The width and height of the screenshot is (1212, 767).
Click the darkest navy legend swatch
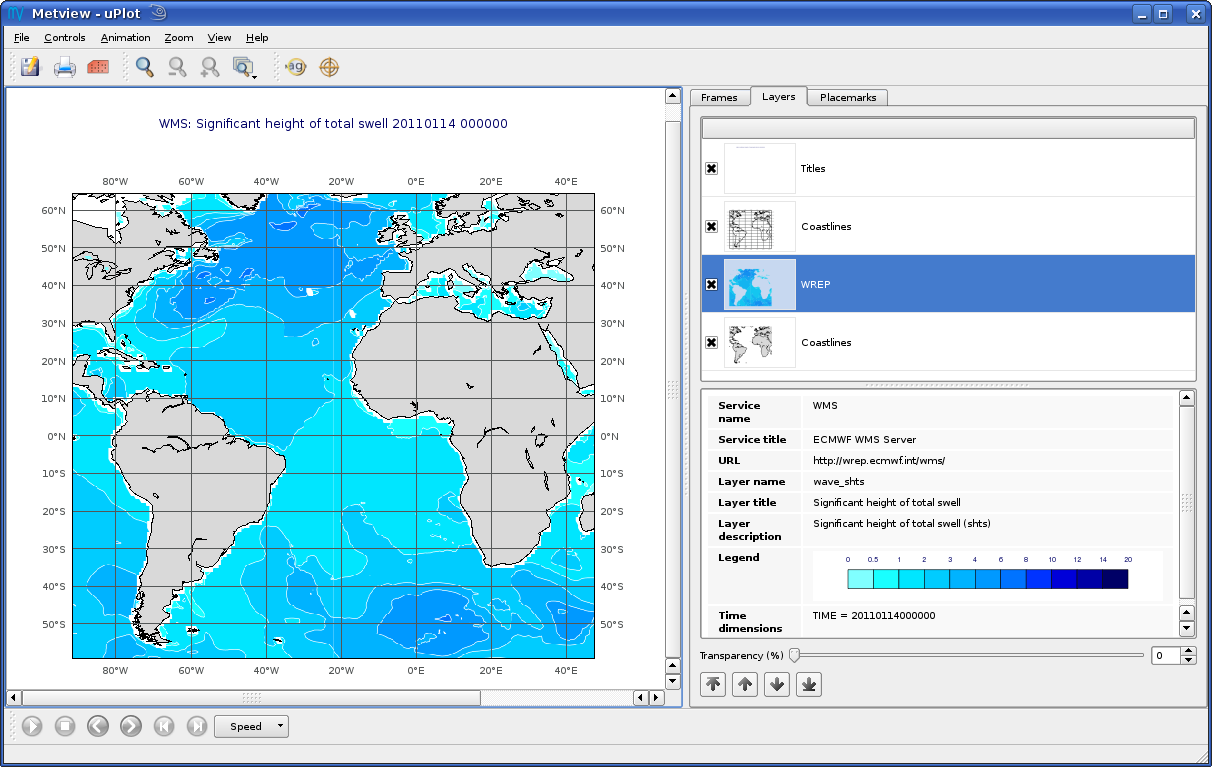click(x=1115, y=579)
